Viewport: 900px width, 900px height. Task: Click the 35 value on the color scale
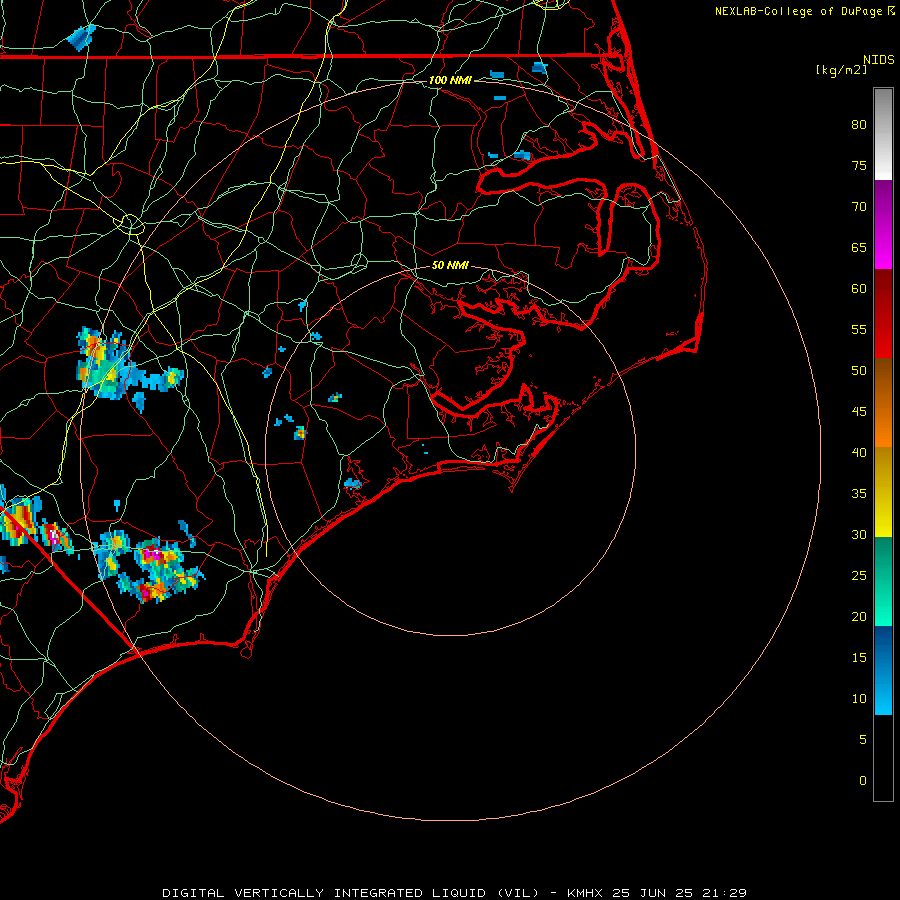[859, 494]
